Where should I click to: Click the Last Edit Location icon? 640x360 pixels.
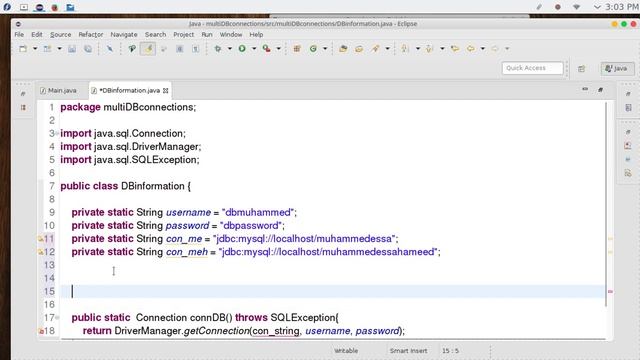click(455, 49)
